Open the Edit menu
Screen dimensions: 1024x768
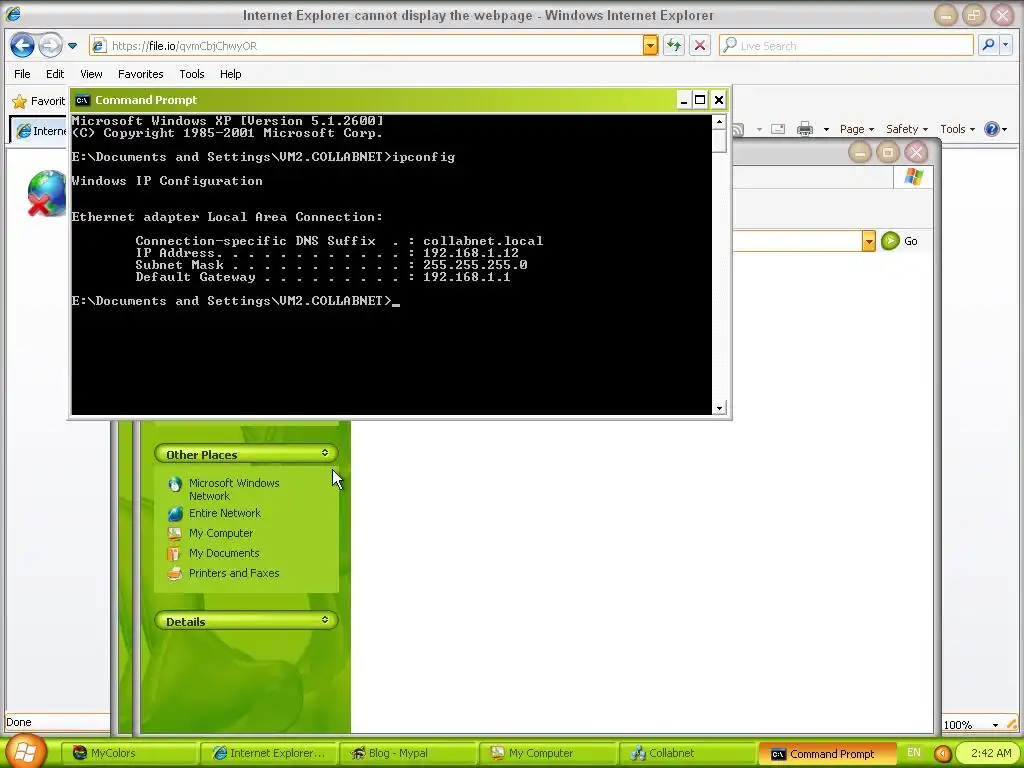(x=55, y=74)
